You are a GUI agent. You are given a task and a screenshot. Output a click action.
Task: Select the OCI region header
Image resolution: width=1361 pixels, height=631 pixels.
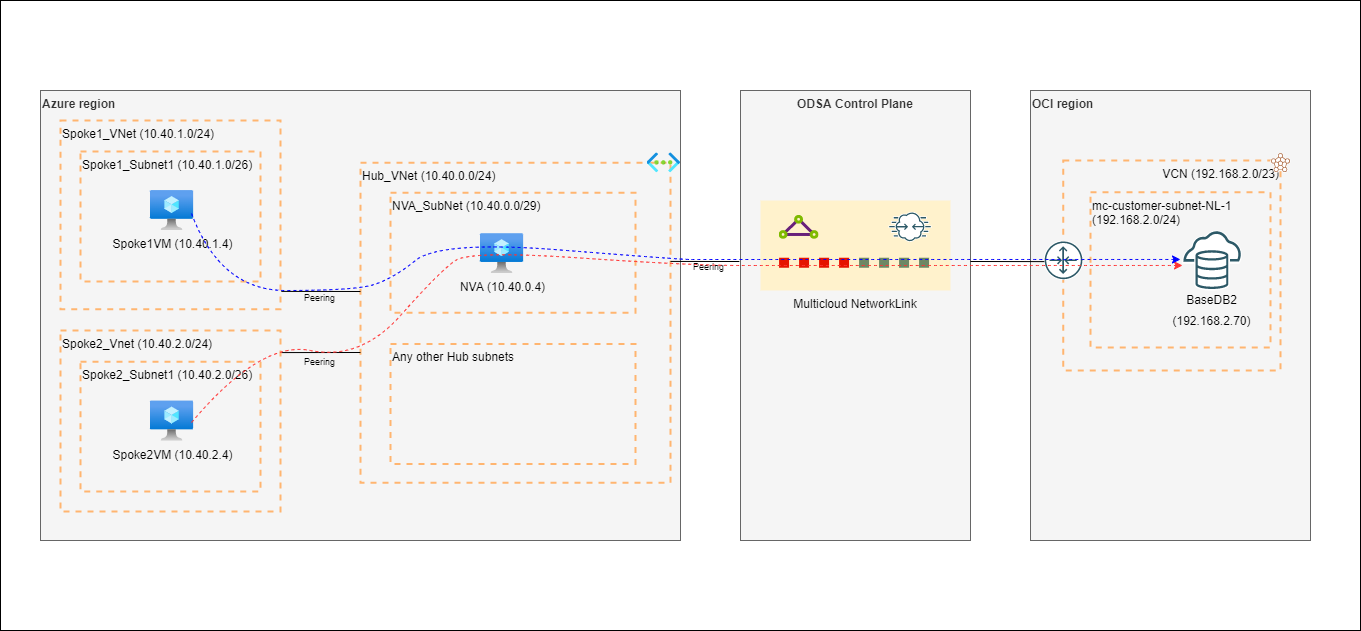(x=1062, y=103)
